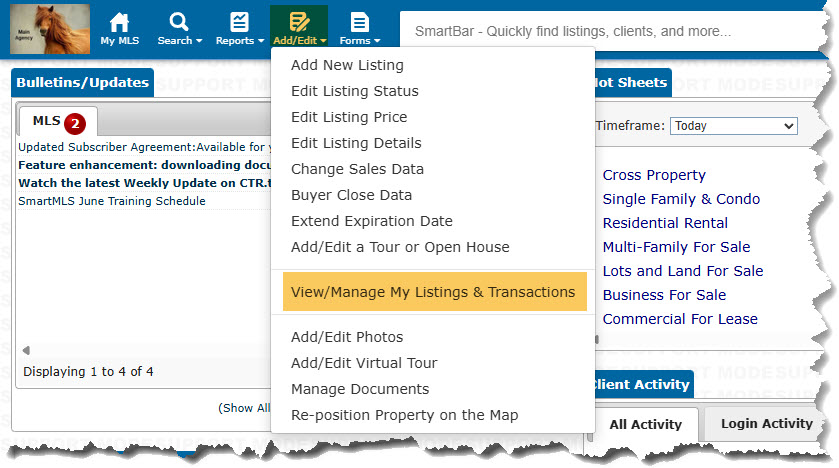839x468 pixels.
Task: Click the Client Activity panel header
Action: (643, 385)
